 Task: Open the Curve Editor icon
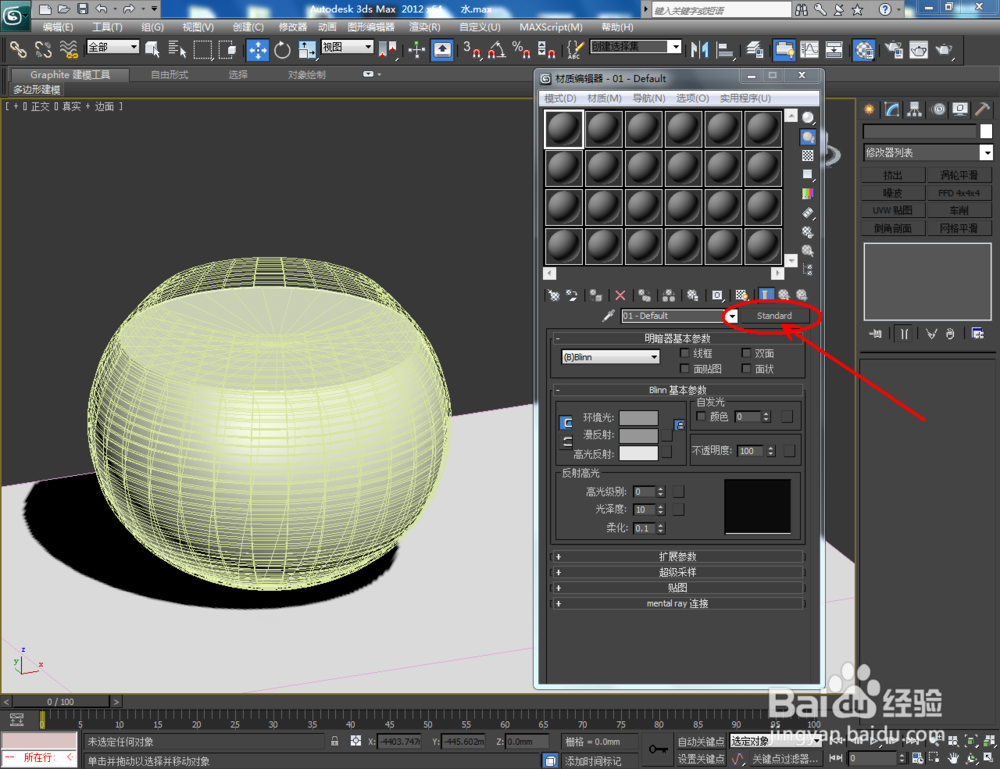tap(809, 50)
